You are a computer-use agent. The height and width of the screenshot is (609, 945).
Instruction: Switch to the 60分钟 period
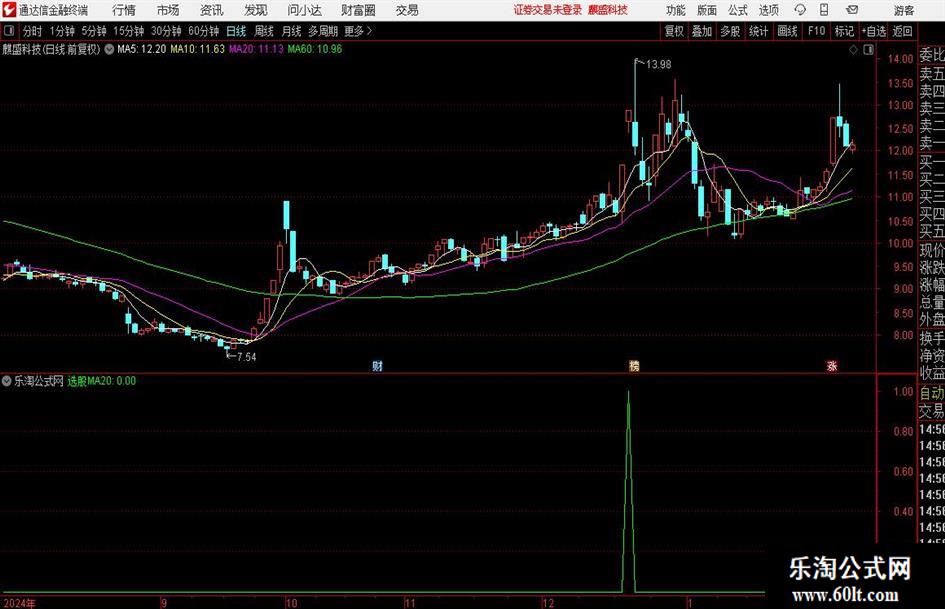pyautogui.click(x=203, y=31)
